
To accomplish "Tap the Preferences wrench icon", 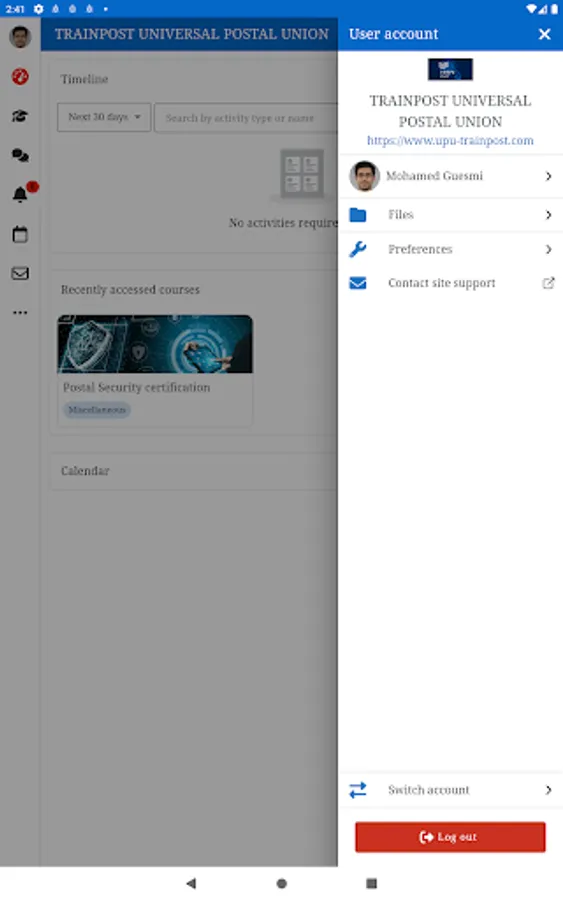I will 358,249.
